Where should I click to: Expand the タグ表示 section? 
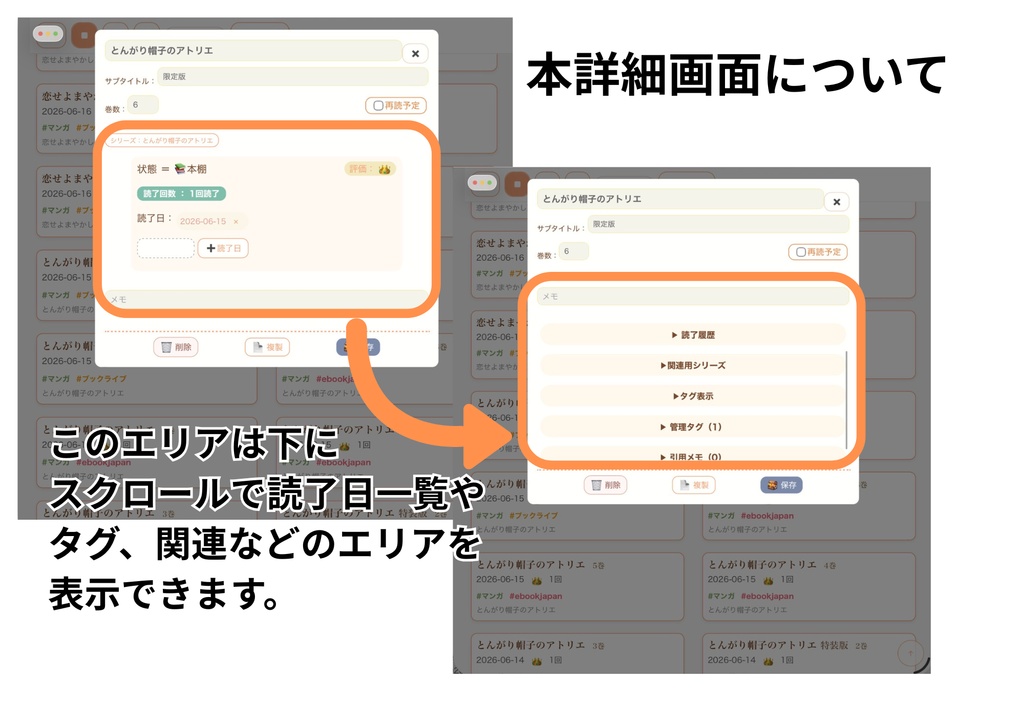click(693, 396)
